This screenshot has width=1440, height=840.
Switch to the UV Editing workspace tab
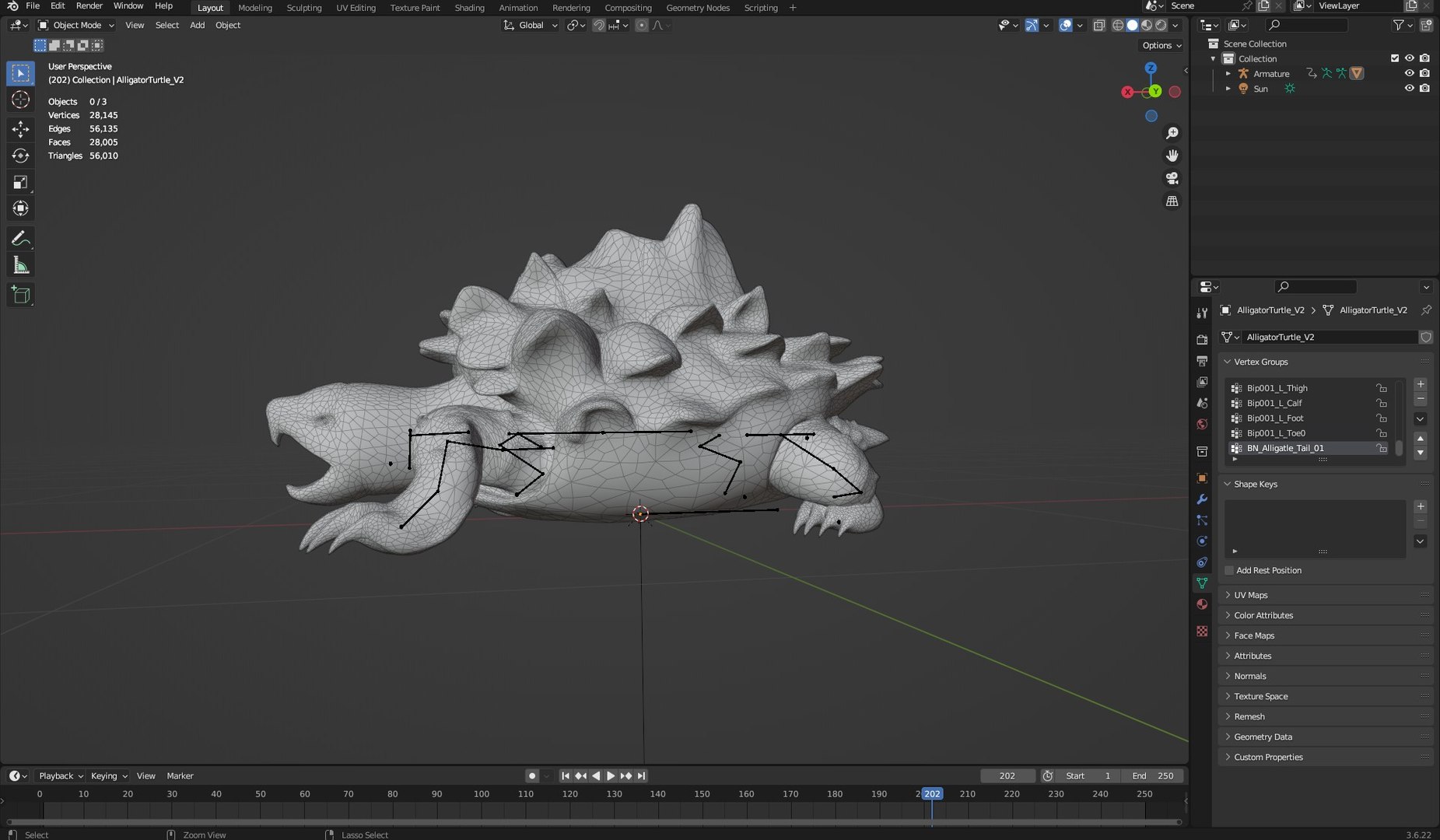pyautogui.click(x=356, y=8)
